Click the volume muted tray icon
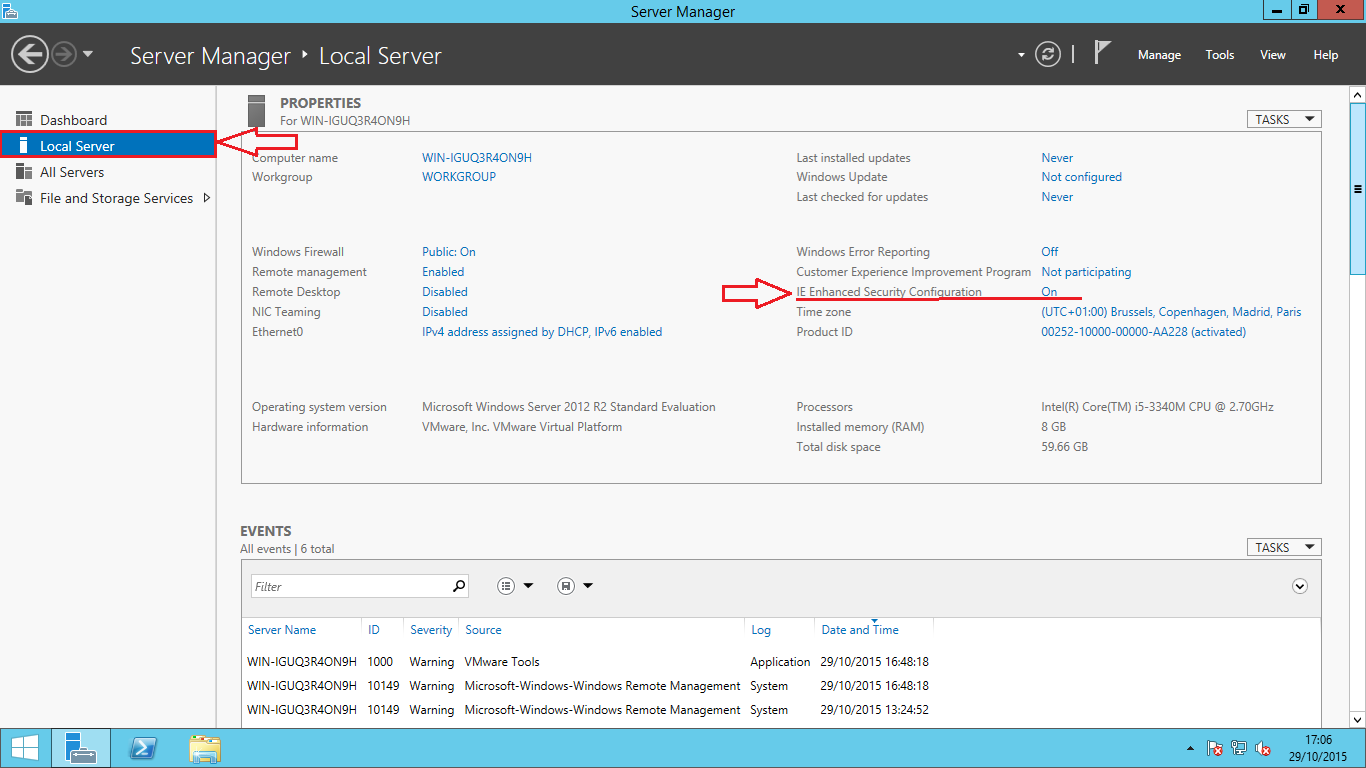1366x768 pixels. coord(1263,748)
